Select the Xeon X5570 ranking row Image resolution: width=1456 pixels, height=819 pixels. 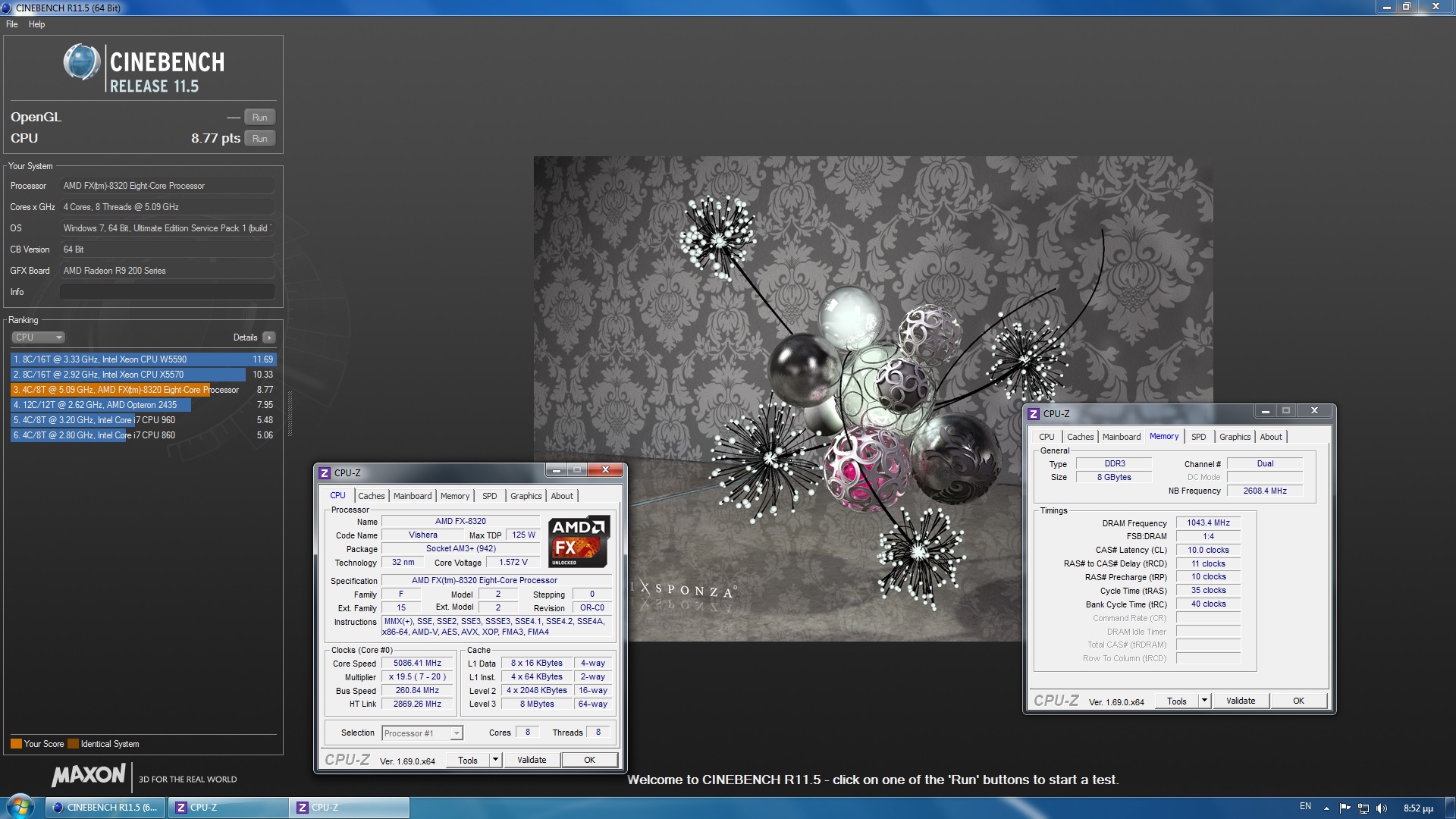tap(143, 375)
